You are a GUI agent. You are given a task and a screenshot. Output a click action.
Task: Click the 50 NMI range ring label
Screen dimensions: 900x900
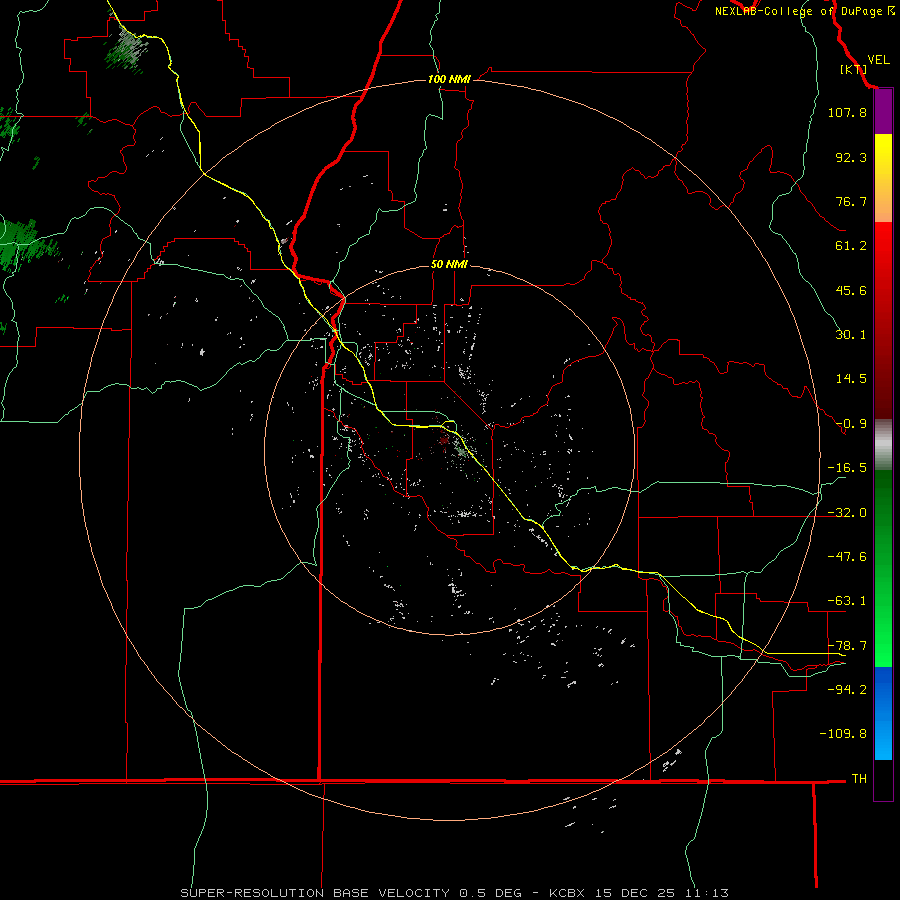pyautogui.click(x=449, y=264)
